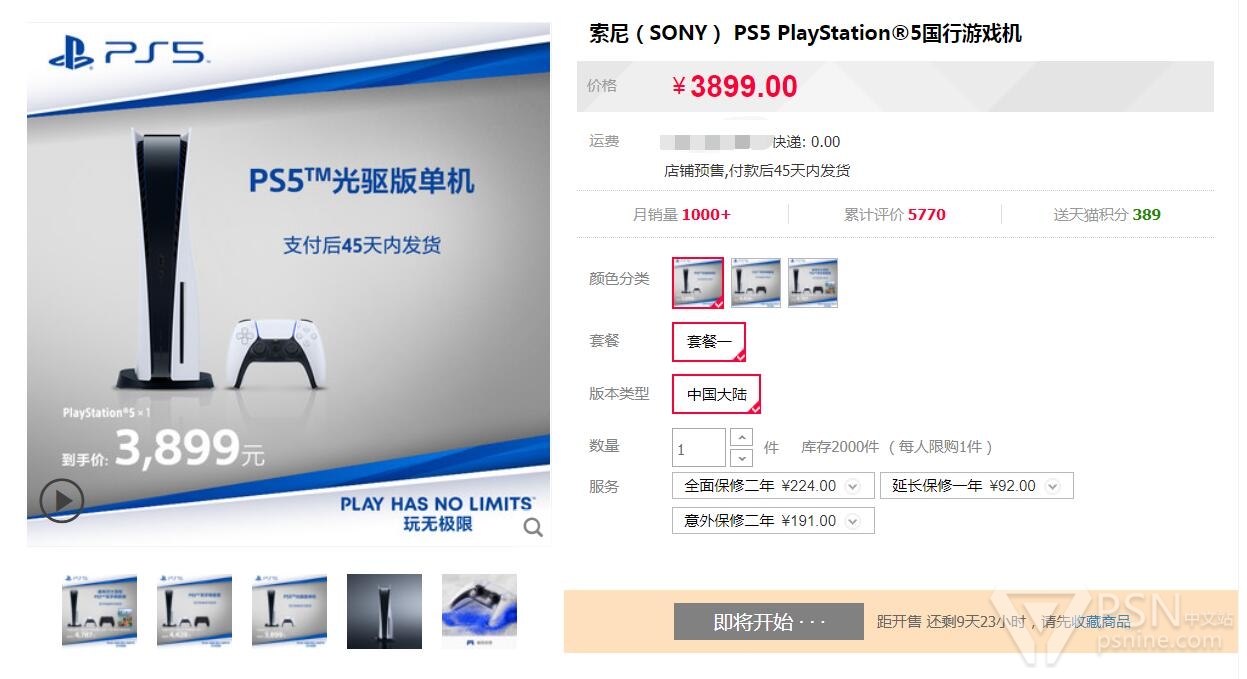Select the third color option thumbnail
Image resolution: width=1247 pixels, height=679 pixels.
click(812, 283)
